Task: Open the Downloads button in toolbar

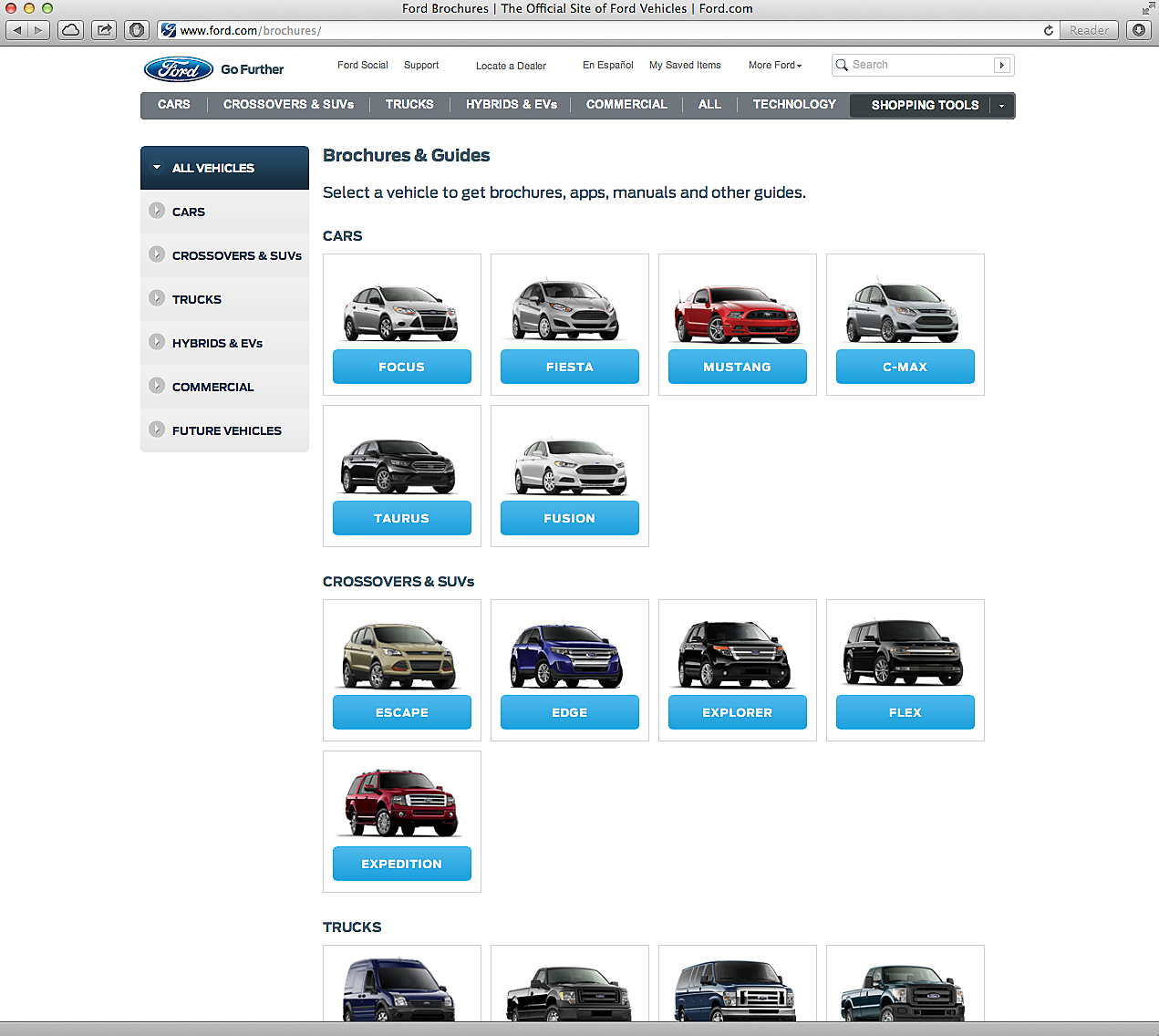Action: pyautogui.click(x=1139, y=30)
